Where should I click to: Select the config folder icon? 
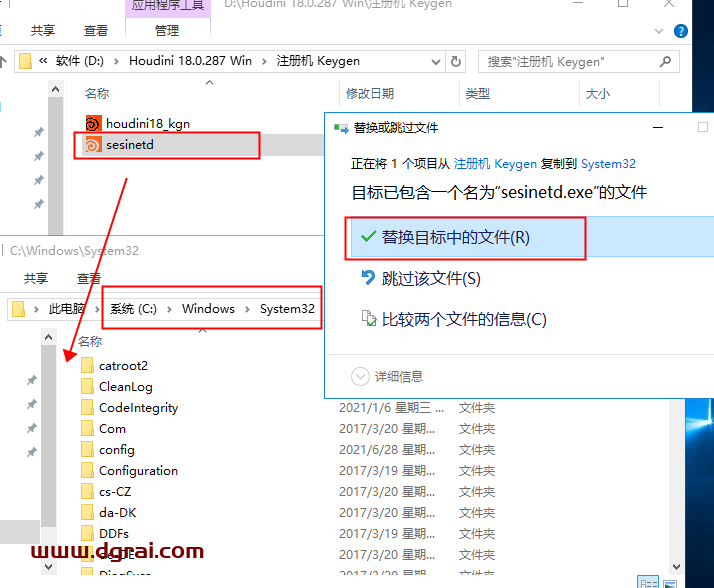pos(87,449)
